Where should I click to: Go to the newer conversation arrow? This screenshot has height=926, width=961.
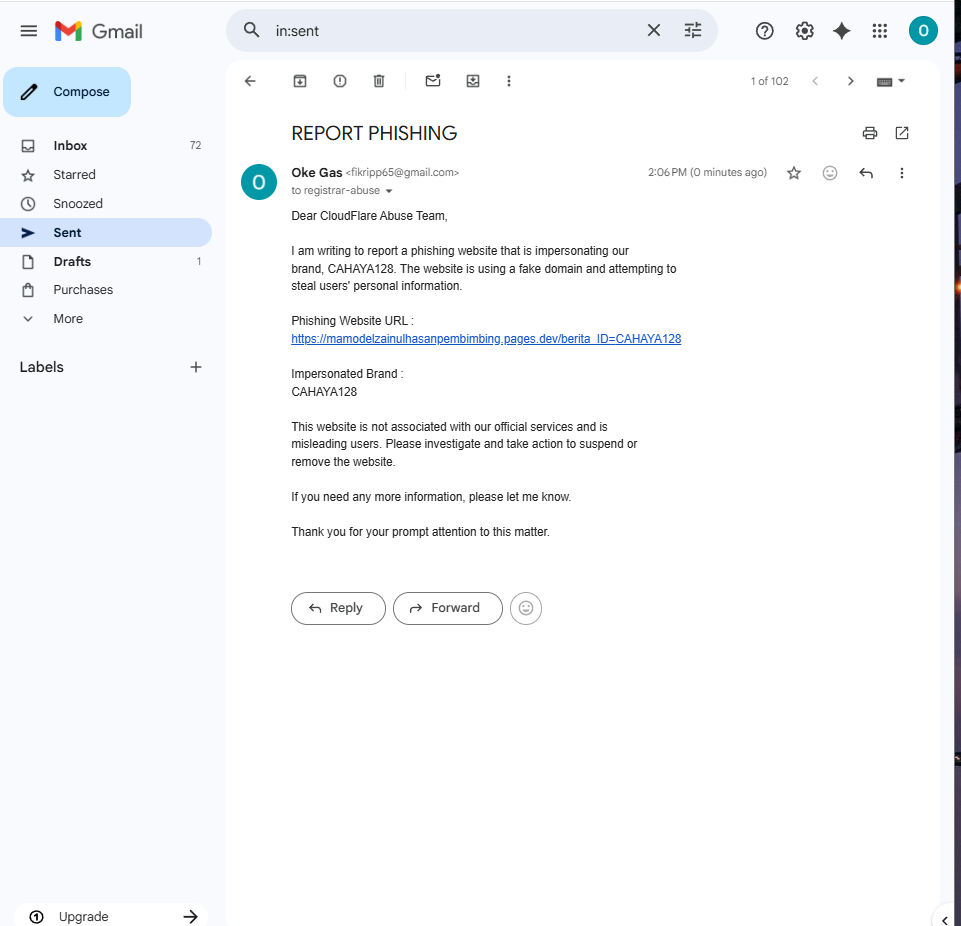(815, 81)
